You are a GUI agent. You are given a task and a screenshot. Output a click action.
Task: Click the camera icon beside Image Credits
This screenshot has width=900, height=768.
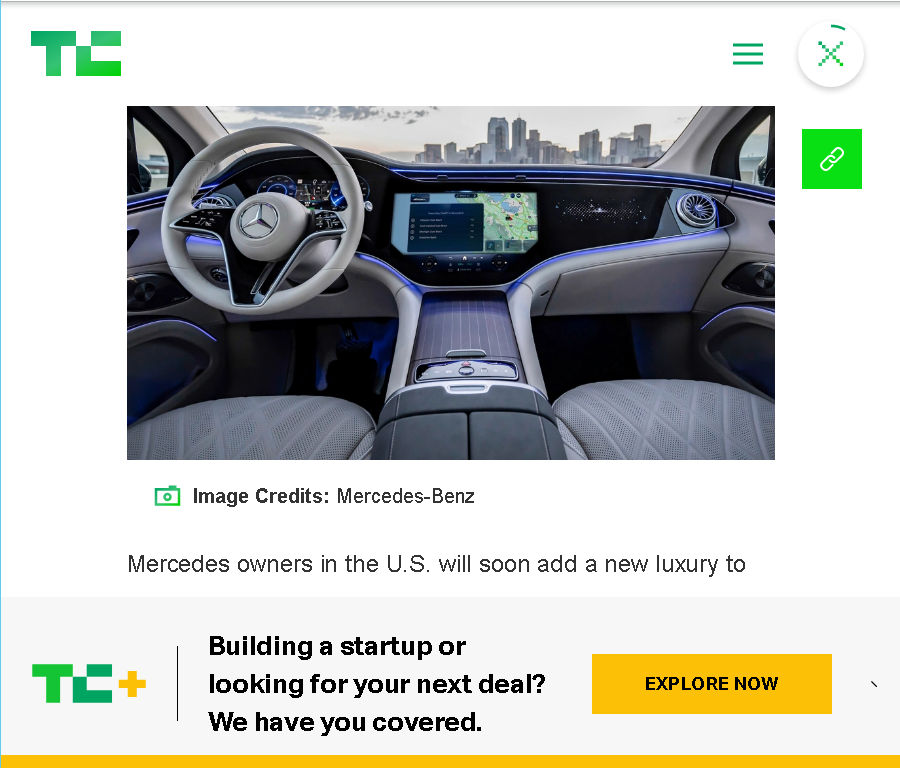coord(168,496)
